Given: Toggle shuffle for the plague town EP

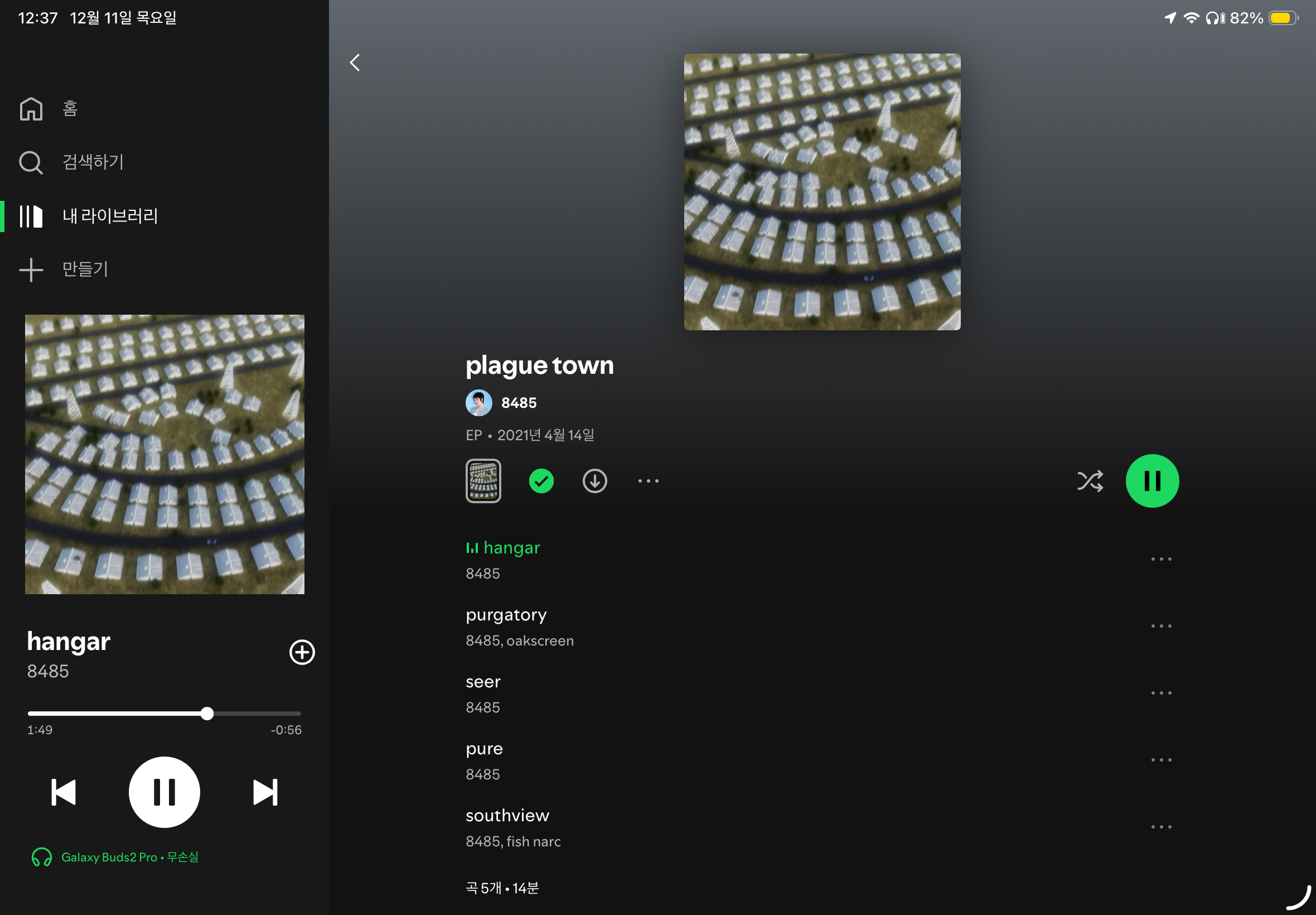Looking at the screenshot, I should tap(1090, 481).
